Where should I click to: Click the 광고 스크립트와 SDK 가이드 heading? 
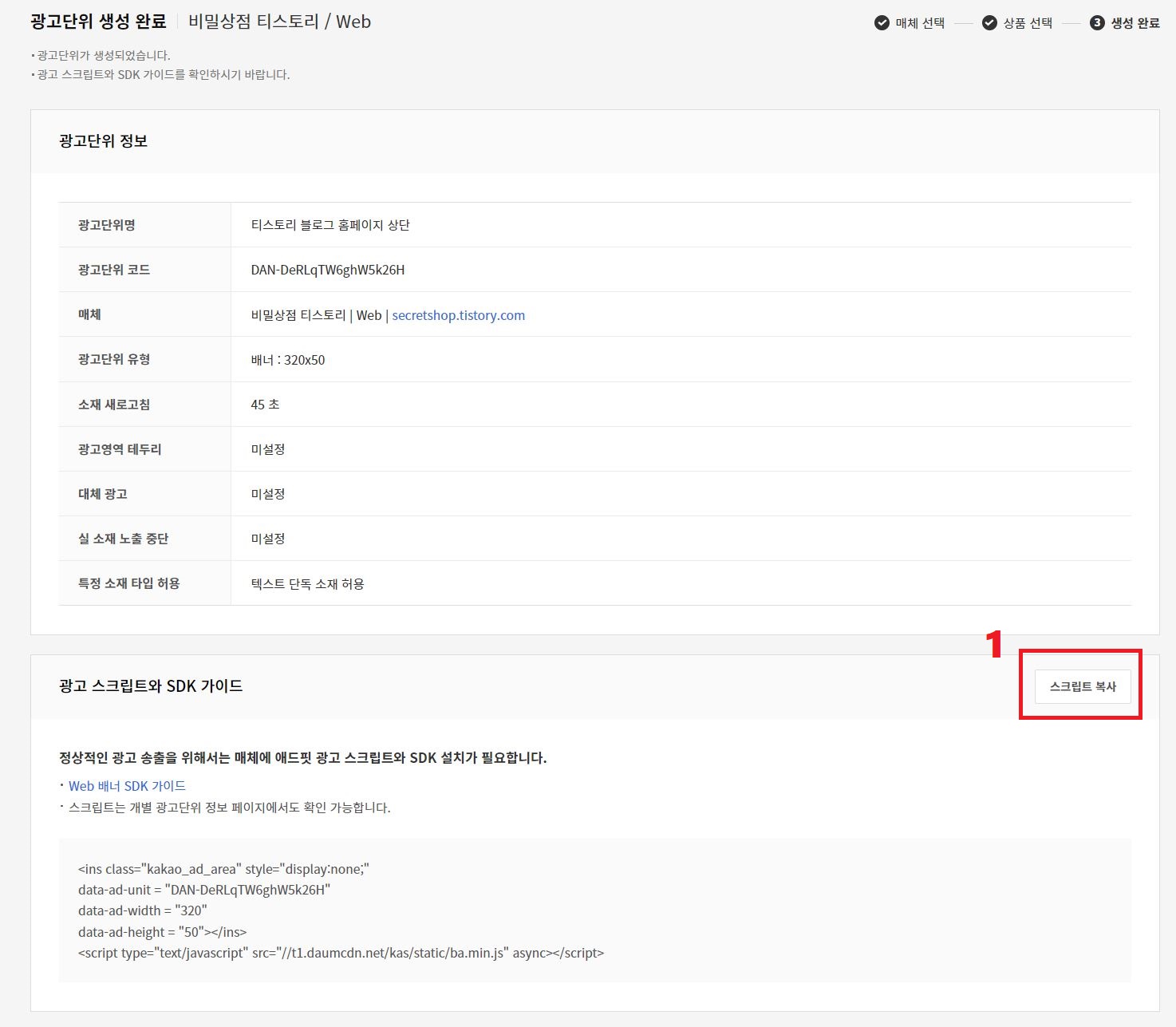pos(151,686)
